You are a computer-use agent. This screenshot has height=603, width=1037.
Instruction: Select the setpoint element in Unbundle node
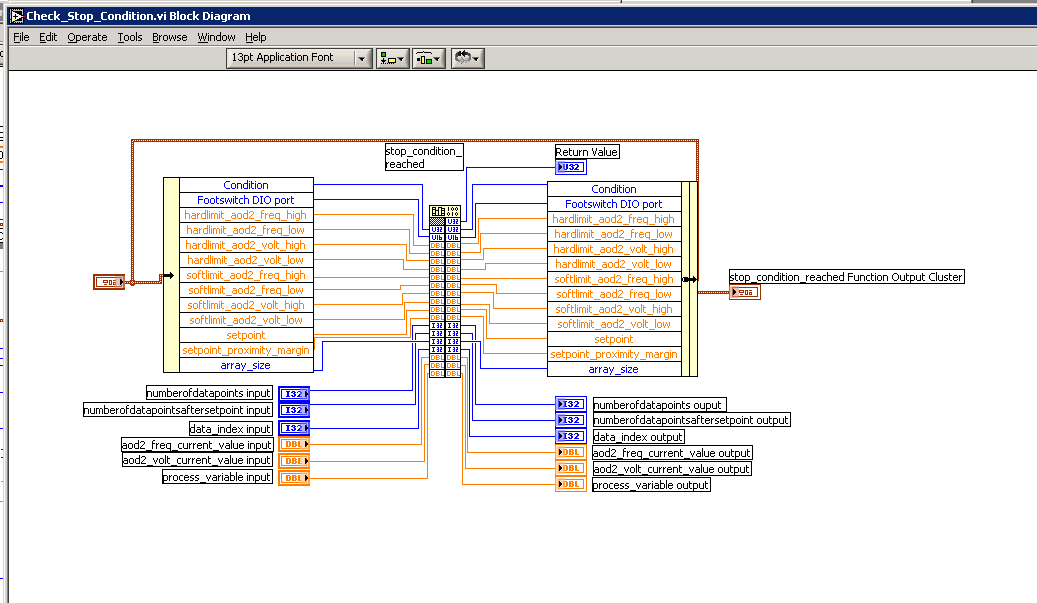point(246,335)
